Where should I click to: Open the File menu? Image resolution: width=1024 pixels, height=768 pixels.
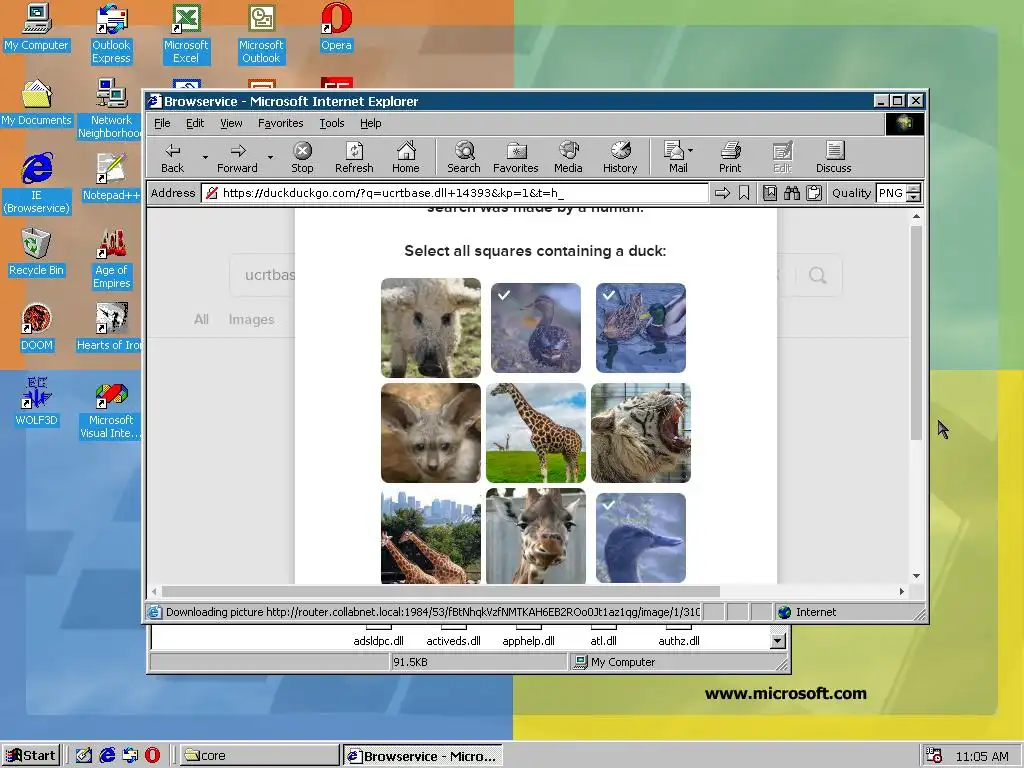(x=162, y=123)
